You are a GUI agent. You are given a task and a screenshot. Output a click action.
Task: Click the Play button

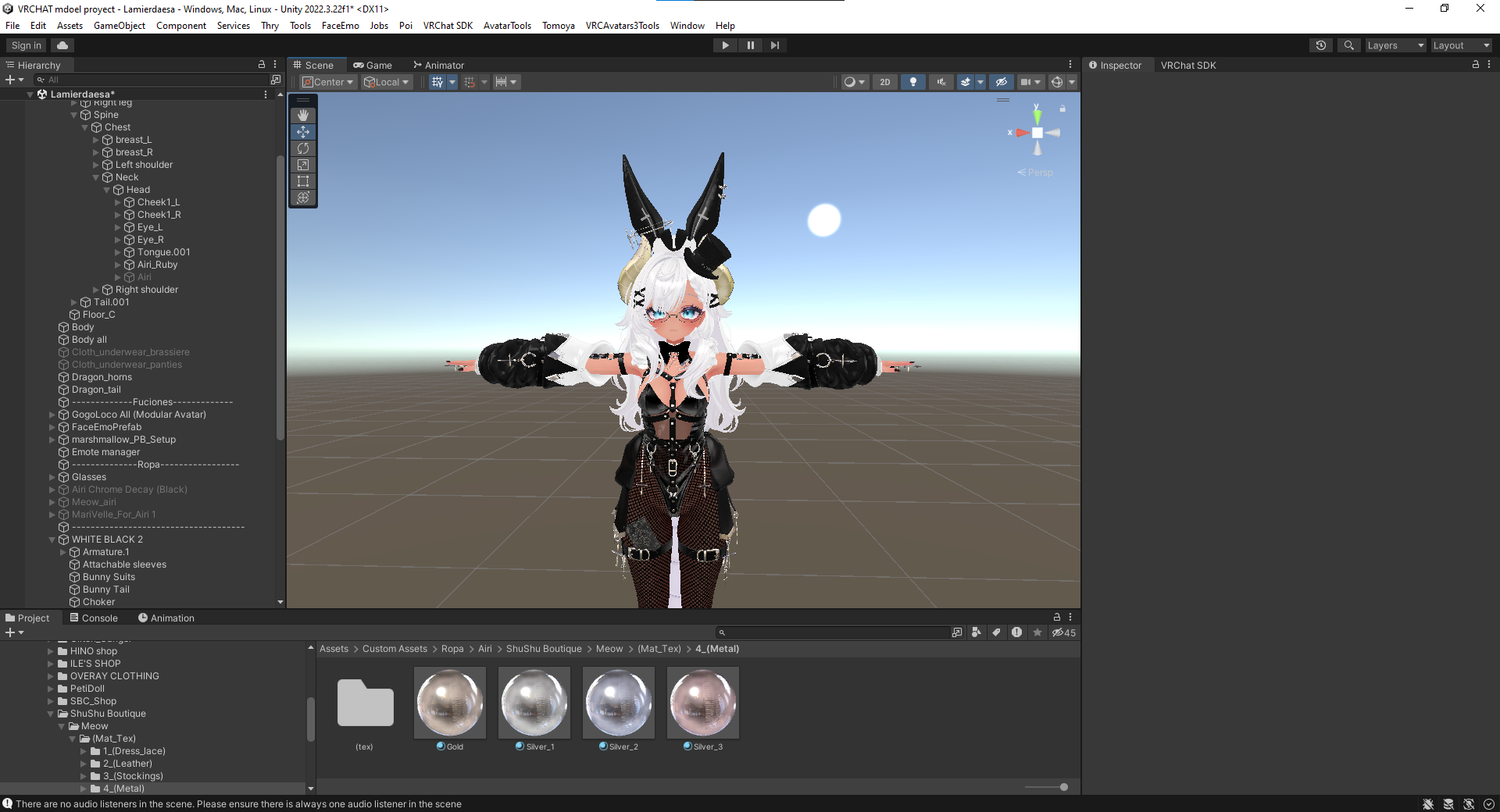[x=725, y=45]
